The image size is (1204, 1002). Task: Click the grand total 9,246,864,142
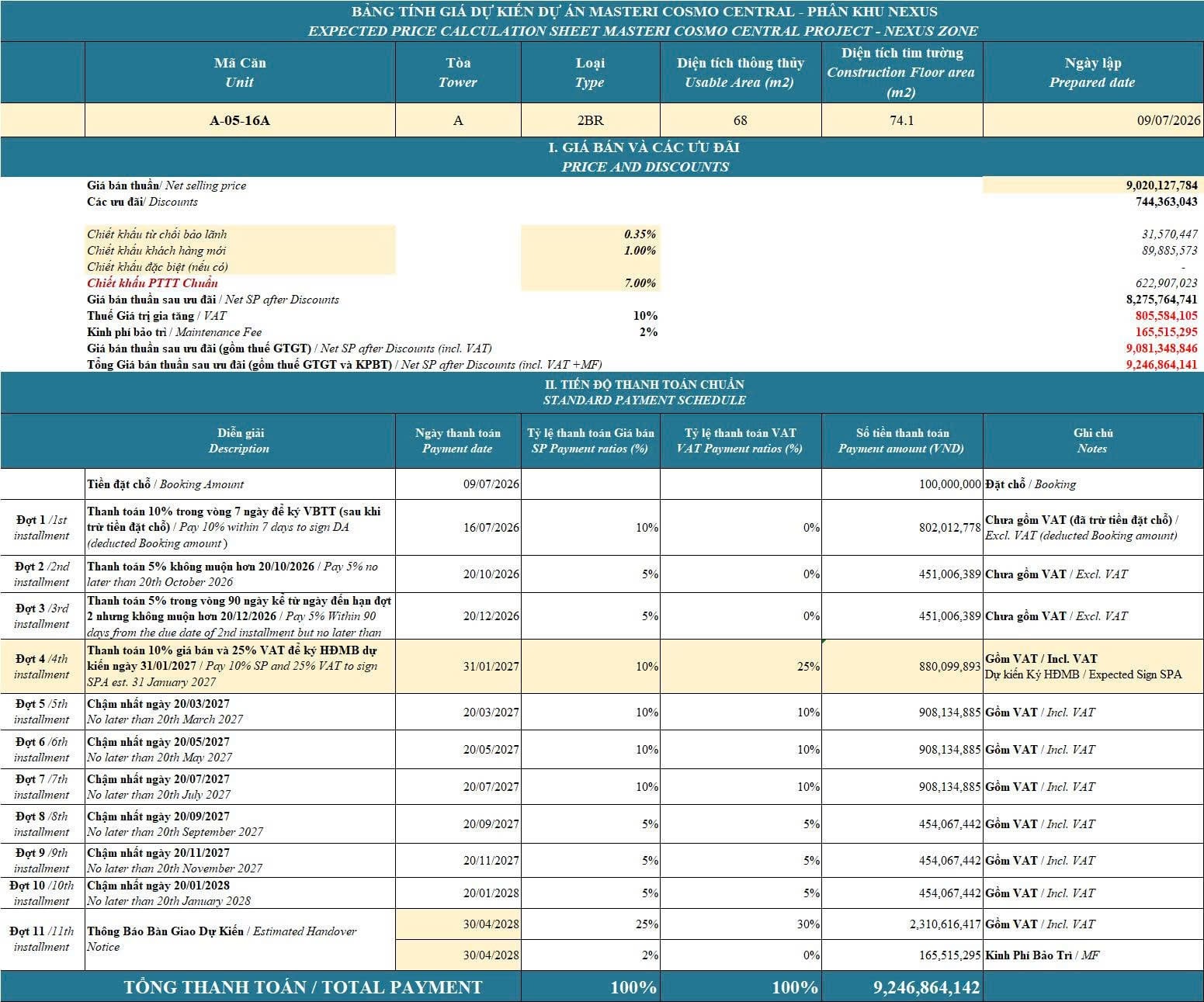tap(926, 988)
